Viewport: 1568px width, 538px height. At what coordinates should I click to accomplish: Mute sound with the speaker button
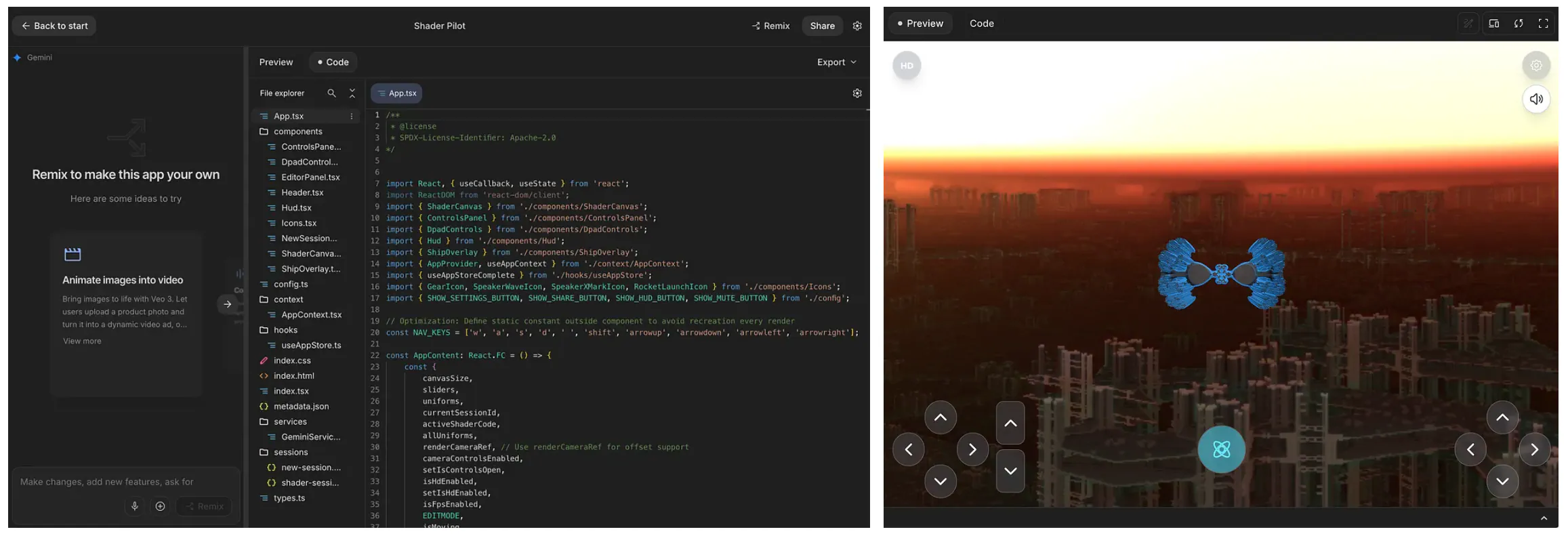pyautogui.click(x=1536, y=99)
